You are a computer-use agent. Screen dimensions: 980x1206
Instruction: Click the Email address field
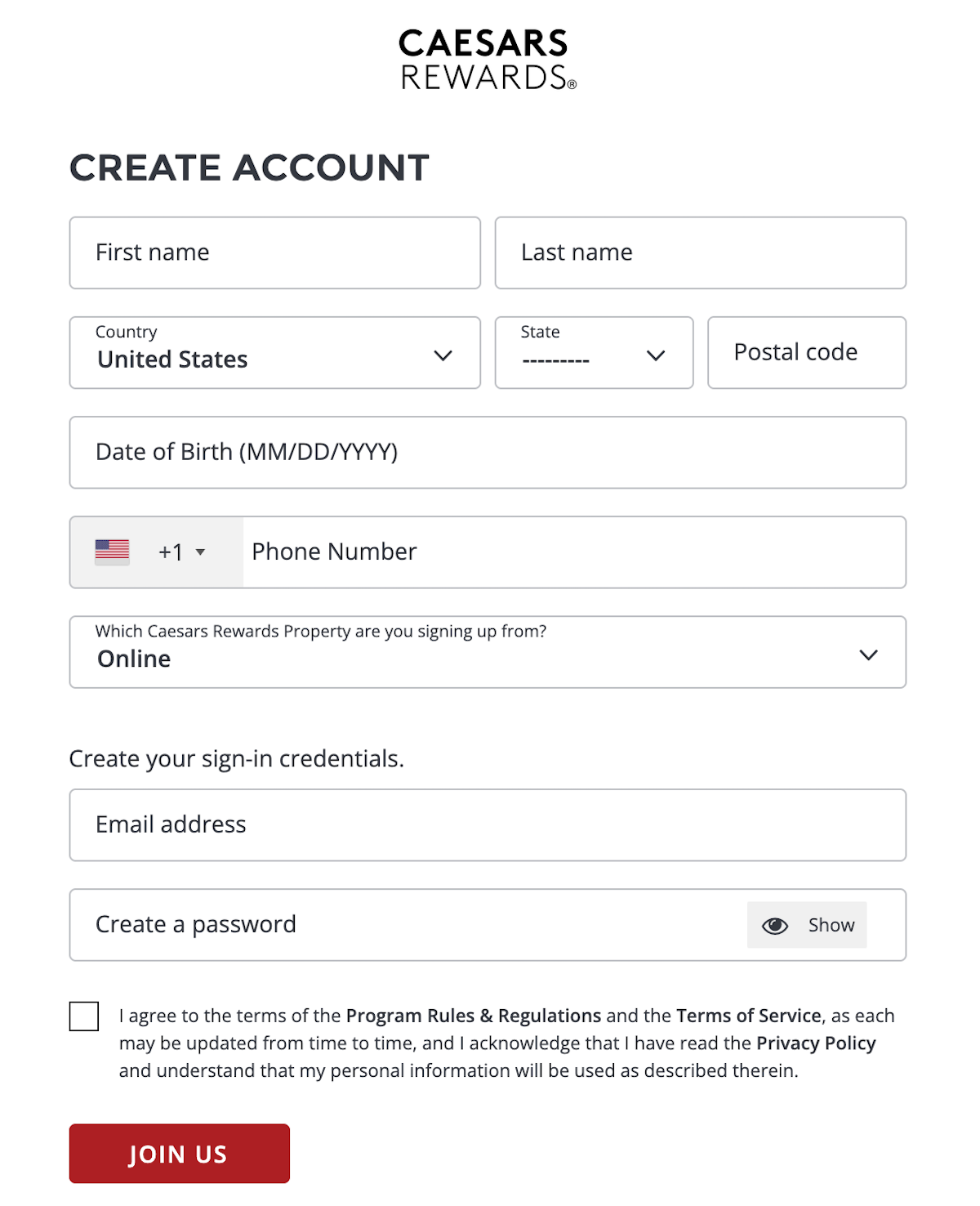[488, 825]
